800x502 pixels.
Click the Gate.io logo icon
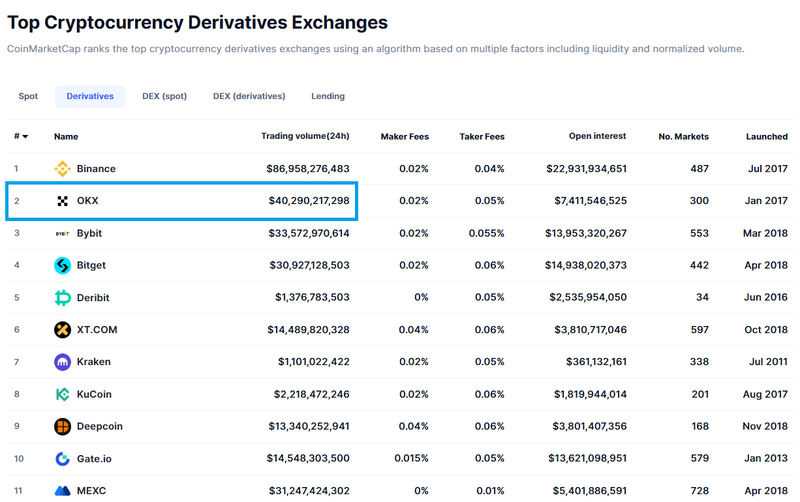pyautogui.click(x=62, y=459)
